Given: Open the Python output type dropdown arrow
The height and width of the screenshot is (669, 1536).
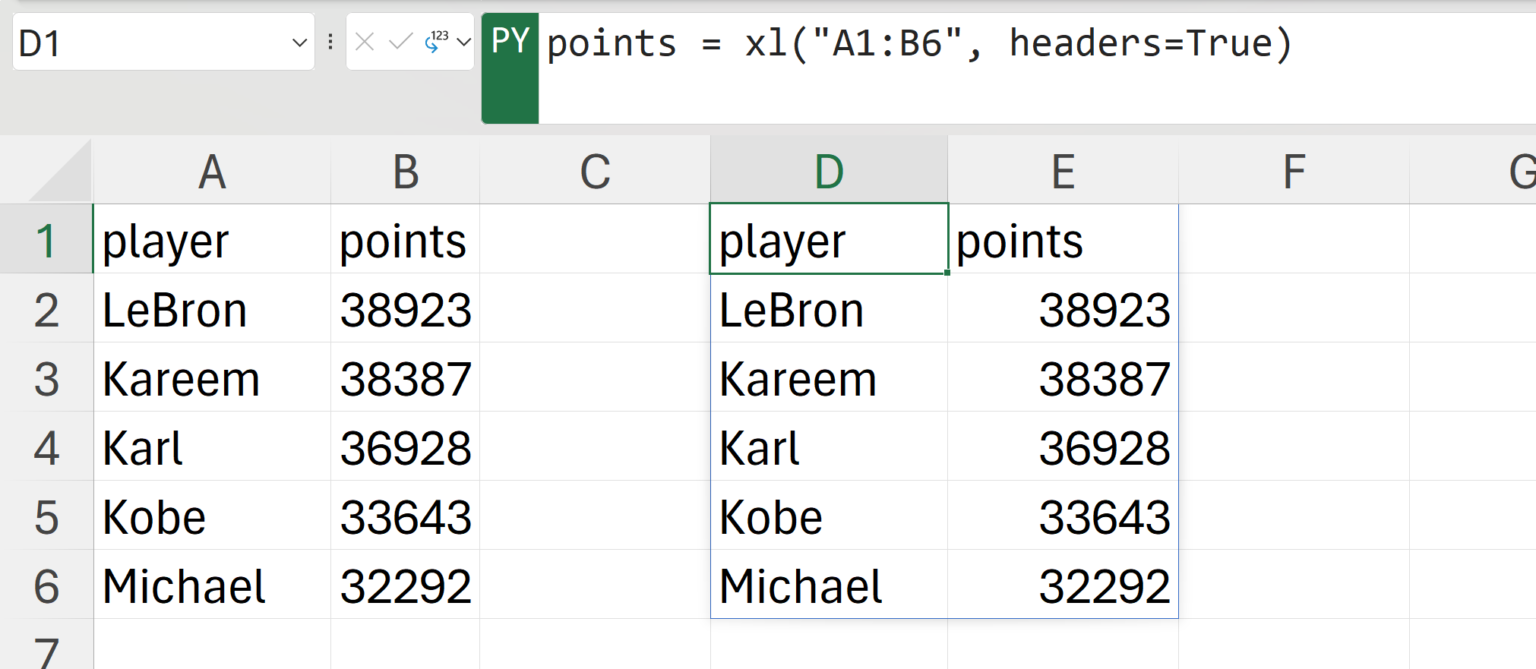Looking at the screenshot, I should (463, 42).
